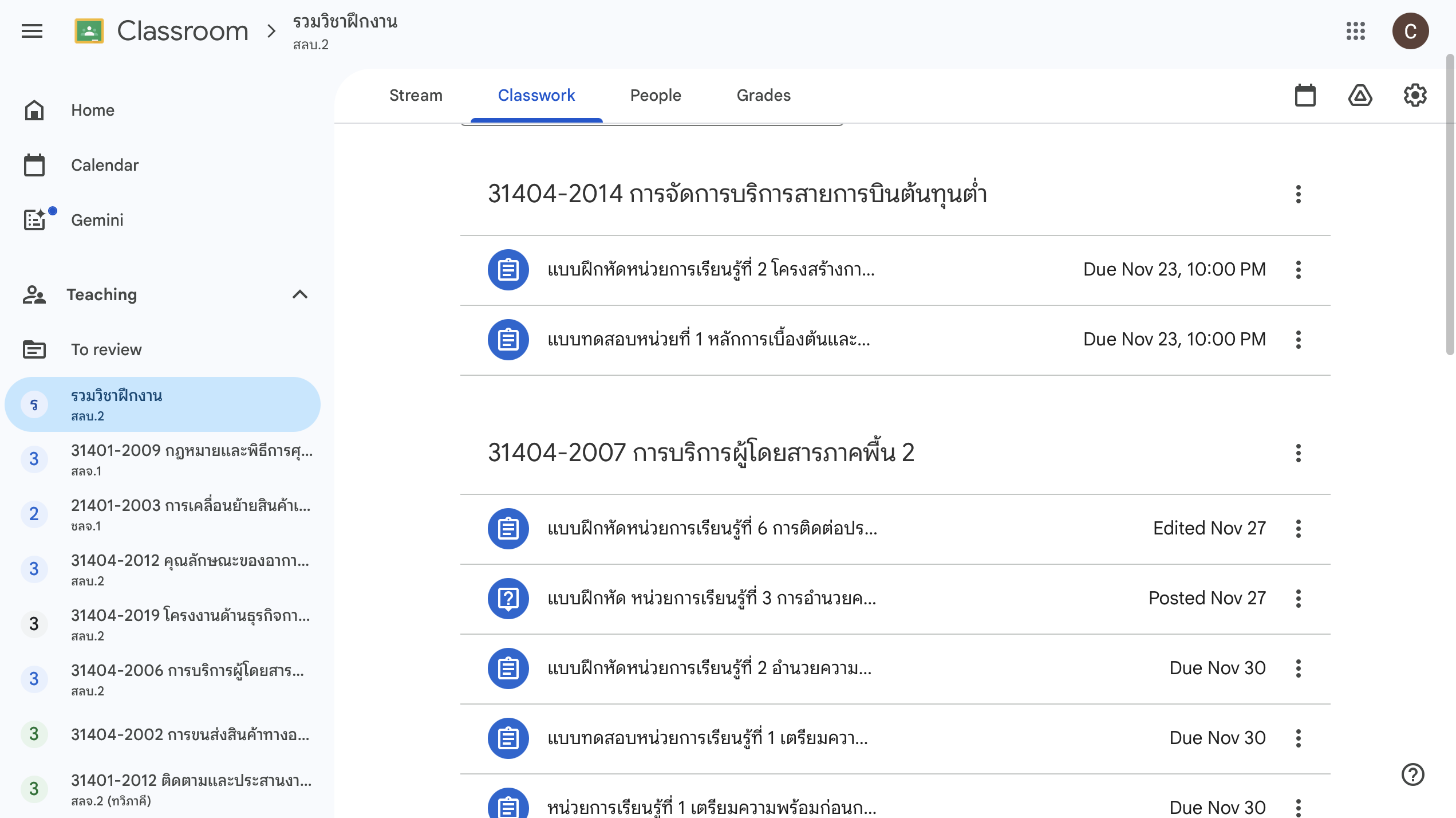
Task: Switch to the Stream tab
Action: [416, 95]
